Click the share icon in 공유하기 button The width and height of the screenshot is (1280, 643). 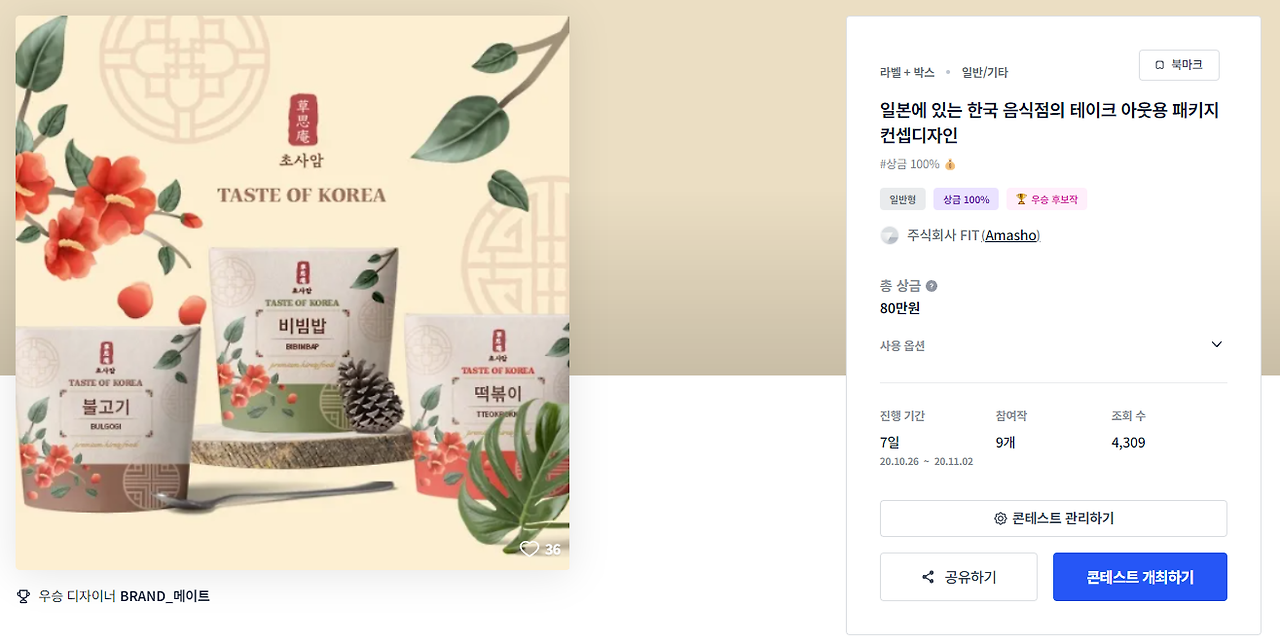pyautogui.click(x=928, y=578)
